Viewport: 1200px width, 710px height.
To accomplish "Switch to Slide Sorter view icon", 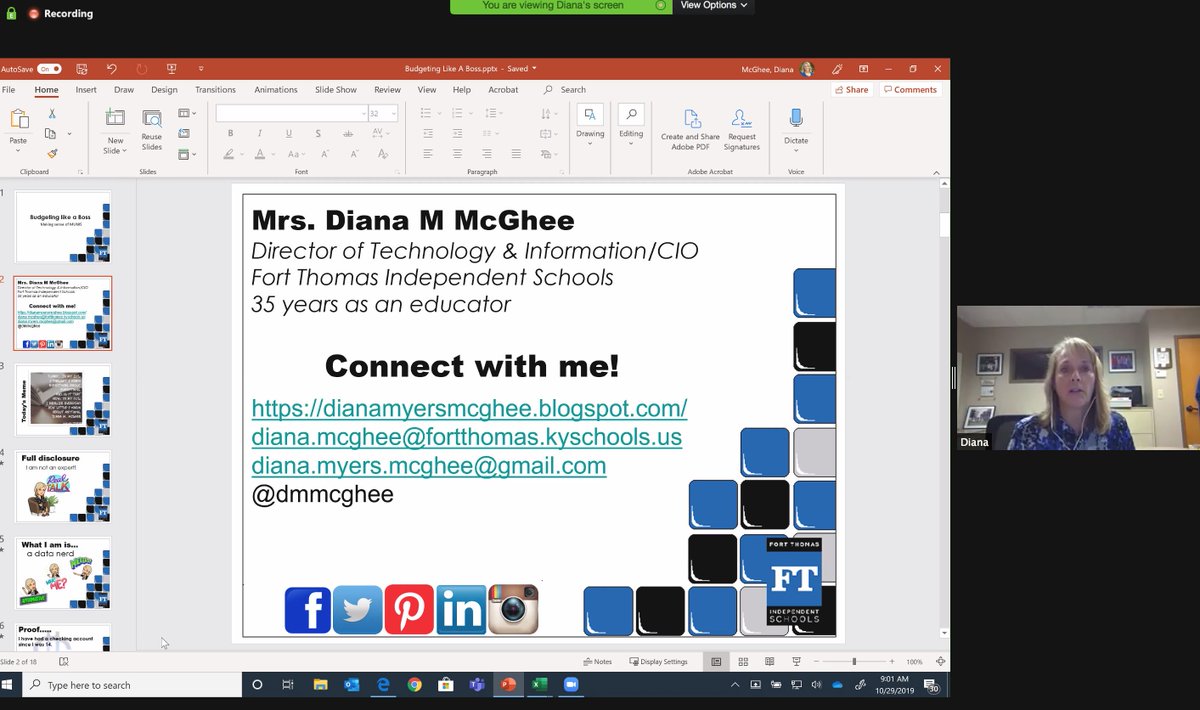I will (743, 662).
